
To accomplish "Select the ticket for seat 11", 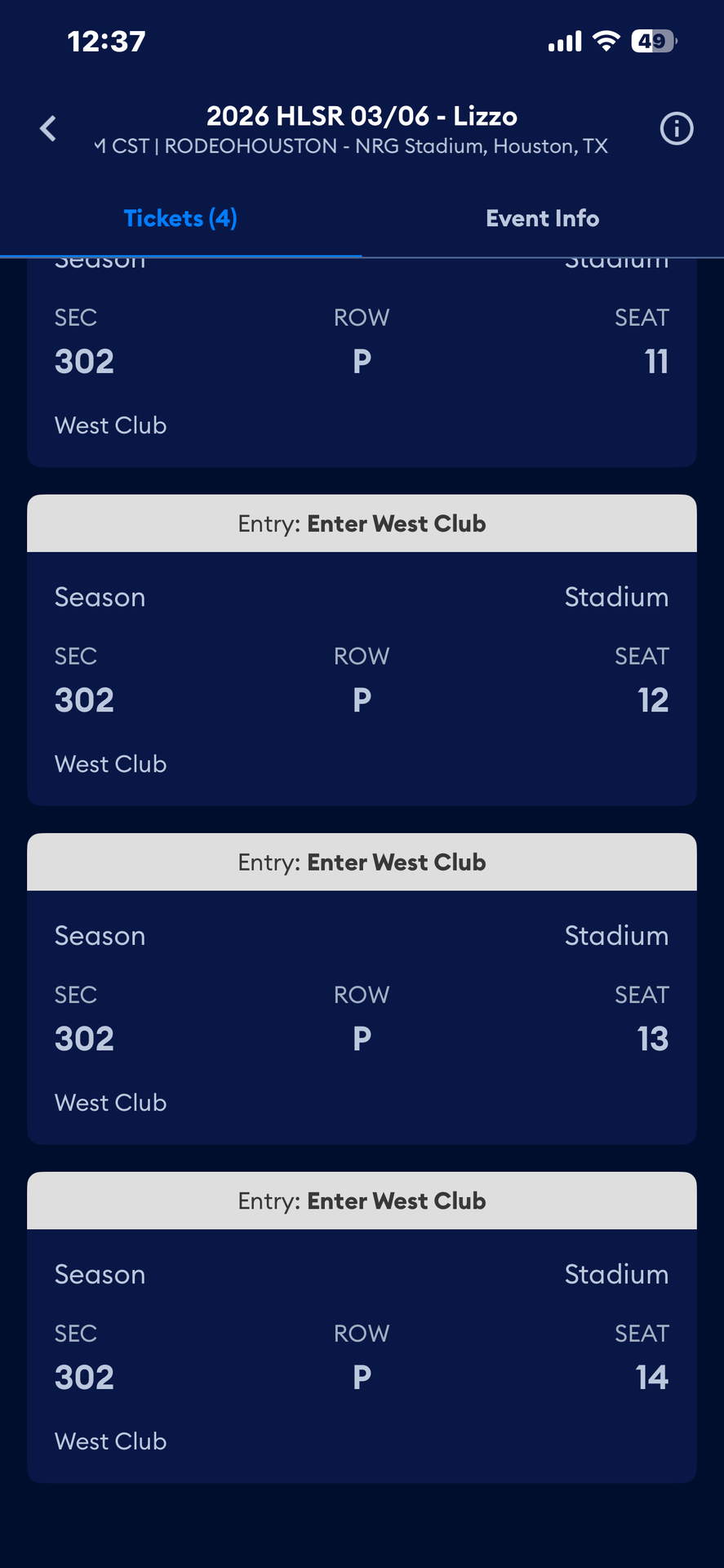I will 362,363.
